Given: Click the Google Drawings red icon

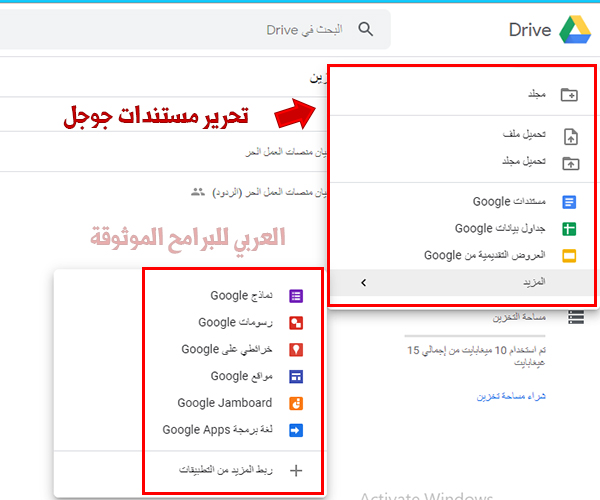Looking at the screenshot, I should pos(296,323).
